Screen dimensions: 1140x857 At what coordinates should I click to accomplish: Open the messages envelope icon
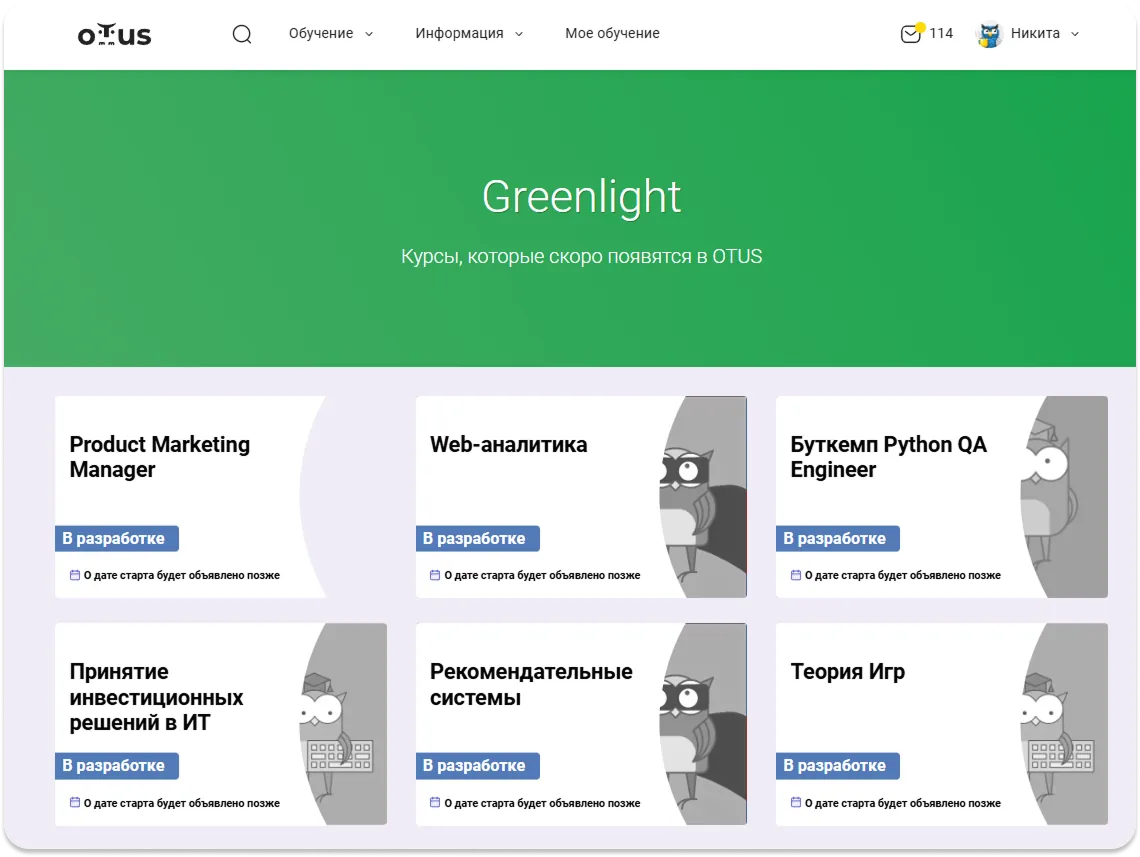[910, 33]
